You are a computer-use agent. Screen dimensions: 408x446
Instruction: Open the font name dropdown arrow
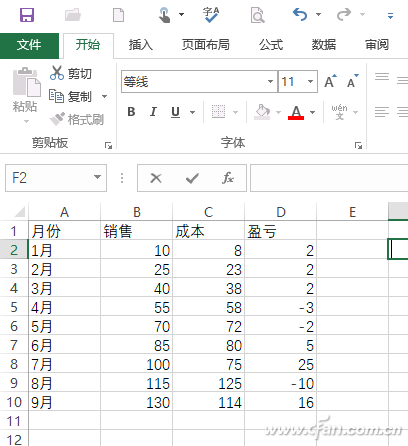point(271,81)
